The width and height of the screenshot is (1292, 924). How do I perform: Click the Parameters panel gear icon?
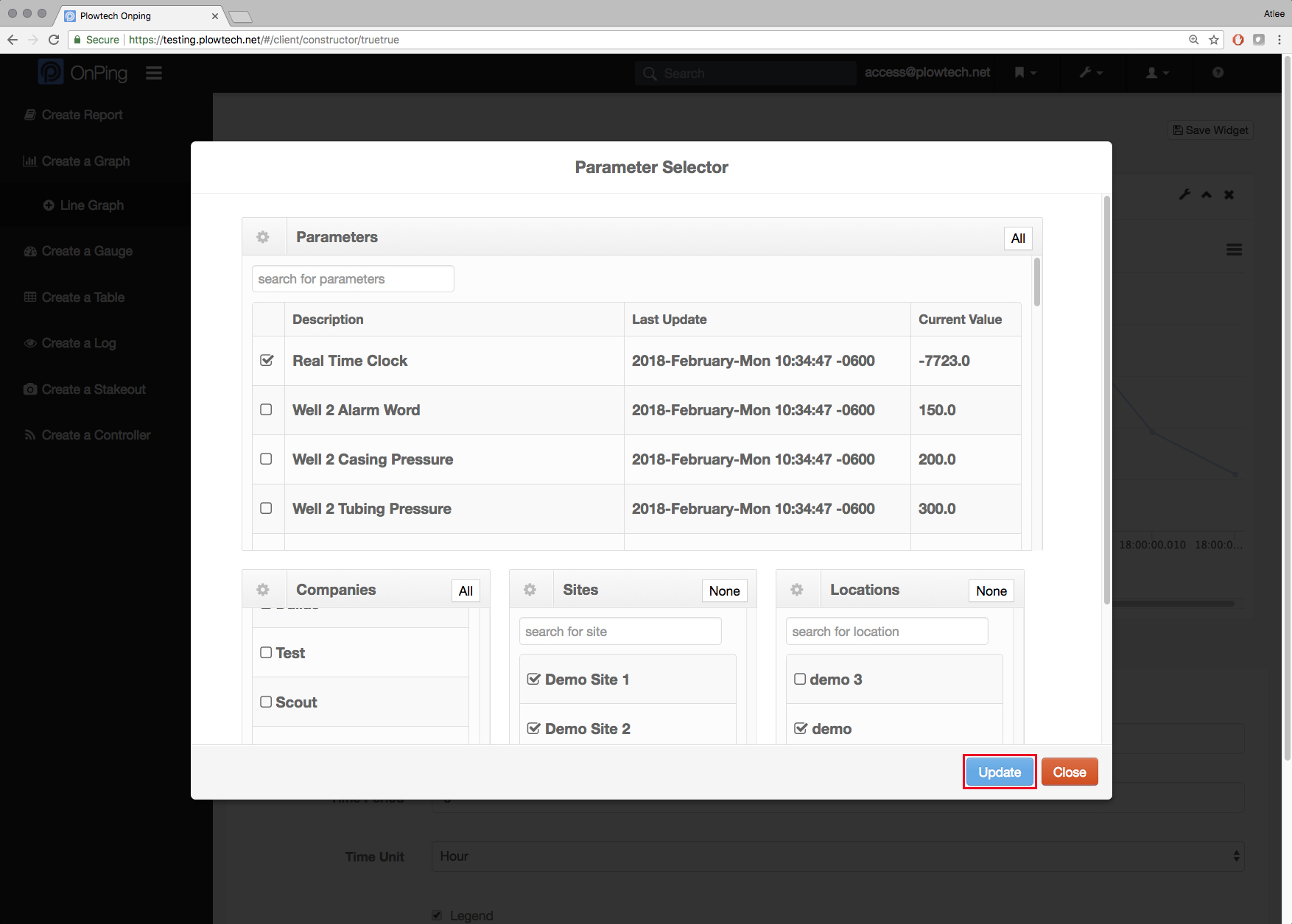click(263, 237)
